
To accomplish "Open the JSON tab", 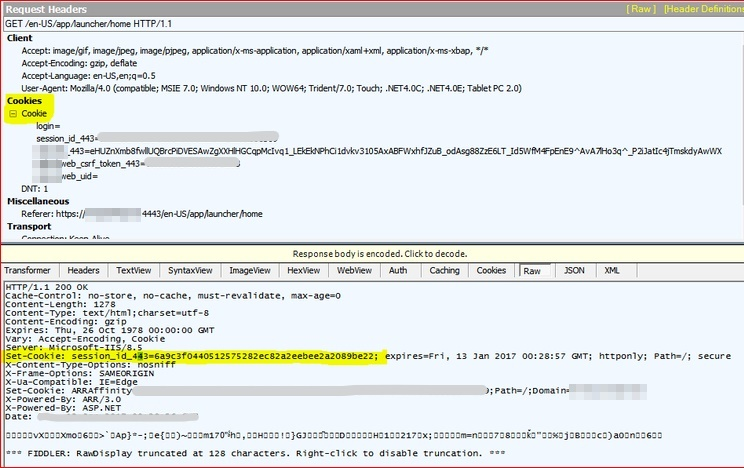I will click(x=574, y=271).
